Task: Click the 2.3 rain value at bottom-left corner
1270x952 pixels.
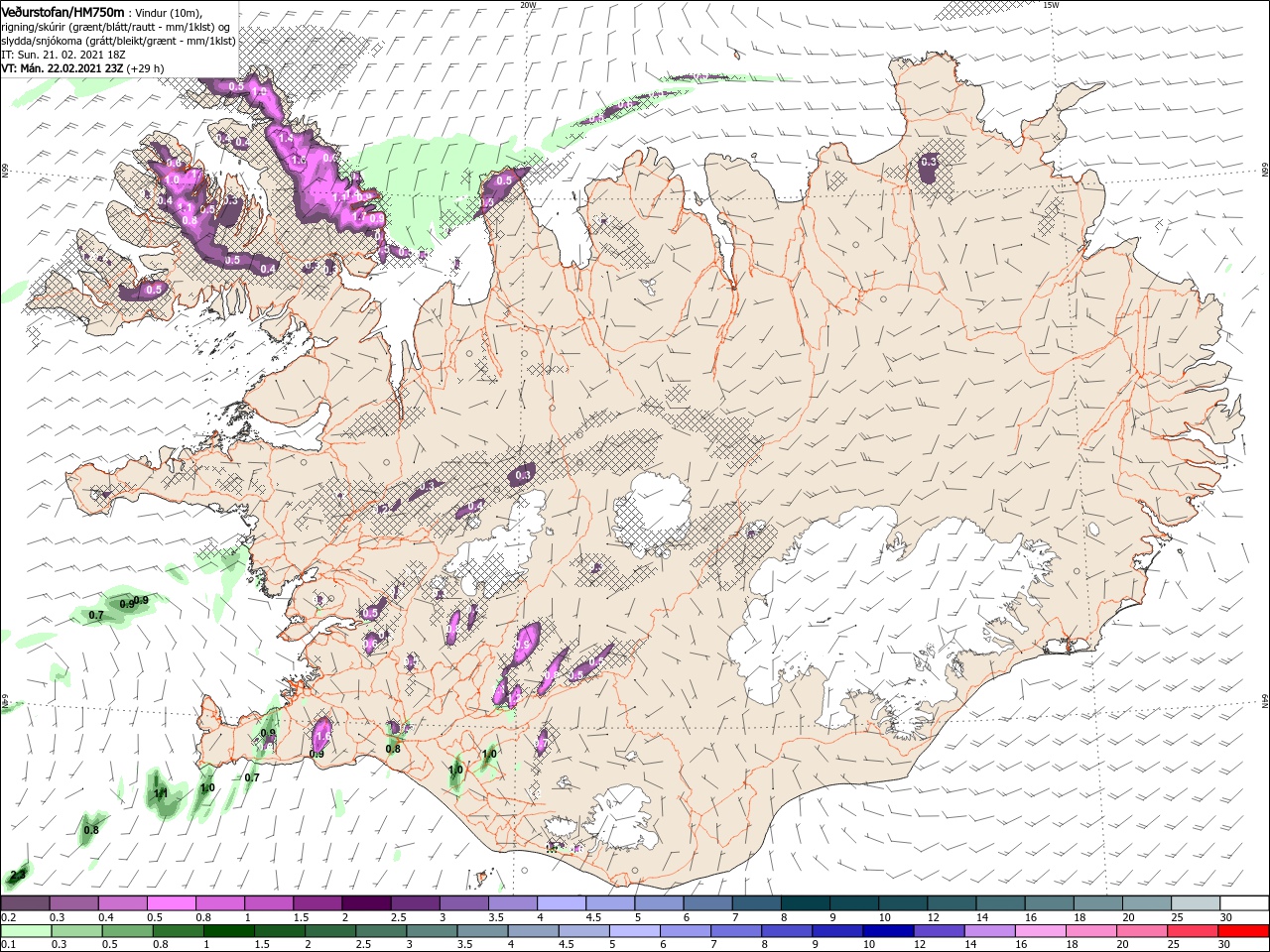Action: click(17, 875)
